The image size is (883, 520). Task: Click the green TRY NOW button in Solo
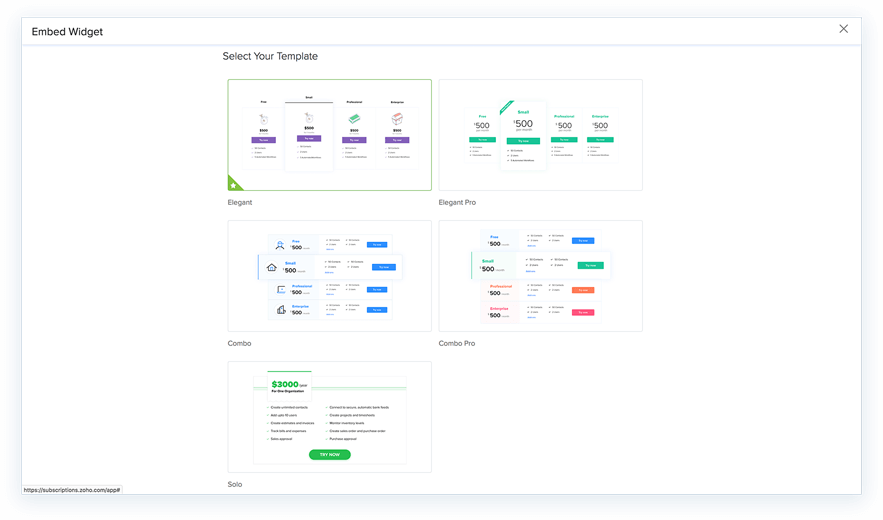329,455
